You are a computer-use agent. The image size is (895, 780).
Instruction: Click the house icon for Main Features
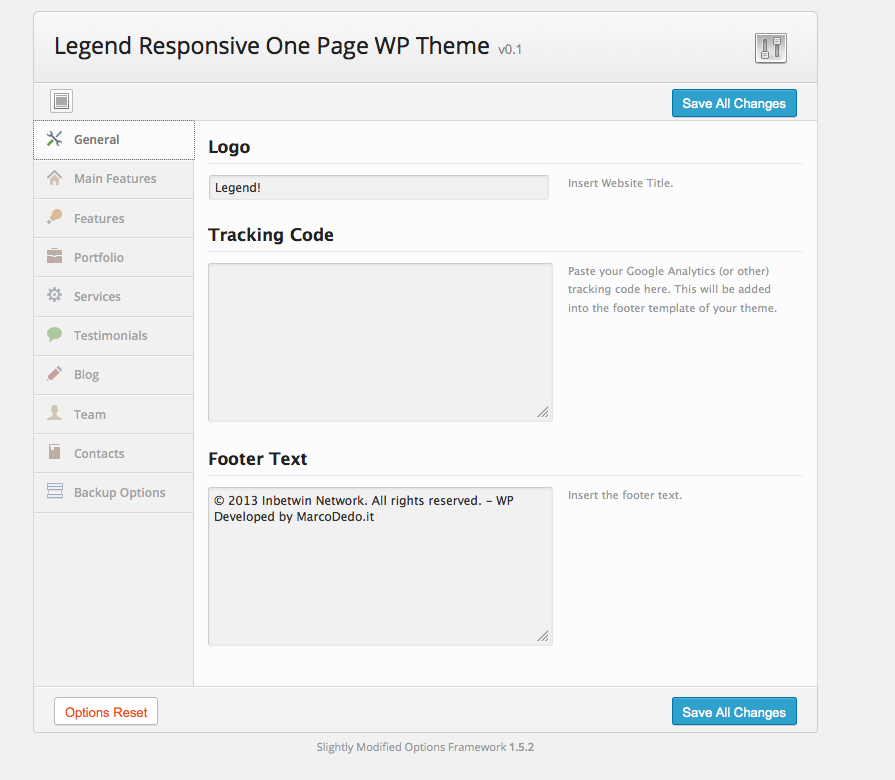[x=55, y=178]
